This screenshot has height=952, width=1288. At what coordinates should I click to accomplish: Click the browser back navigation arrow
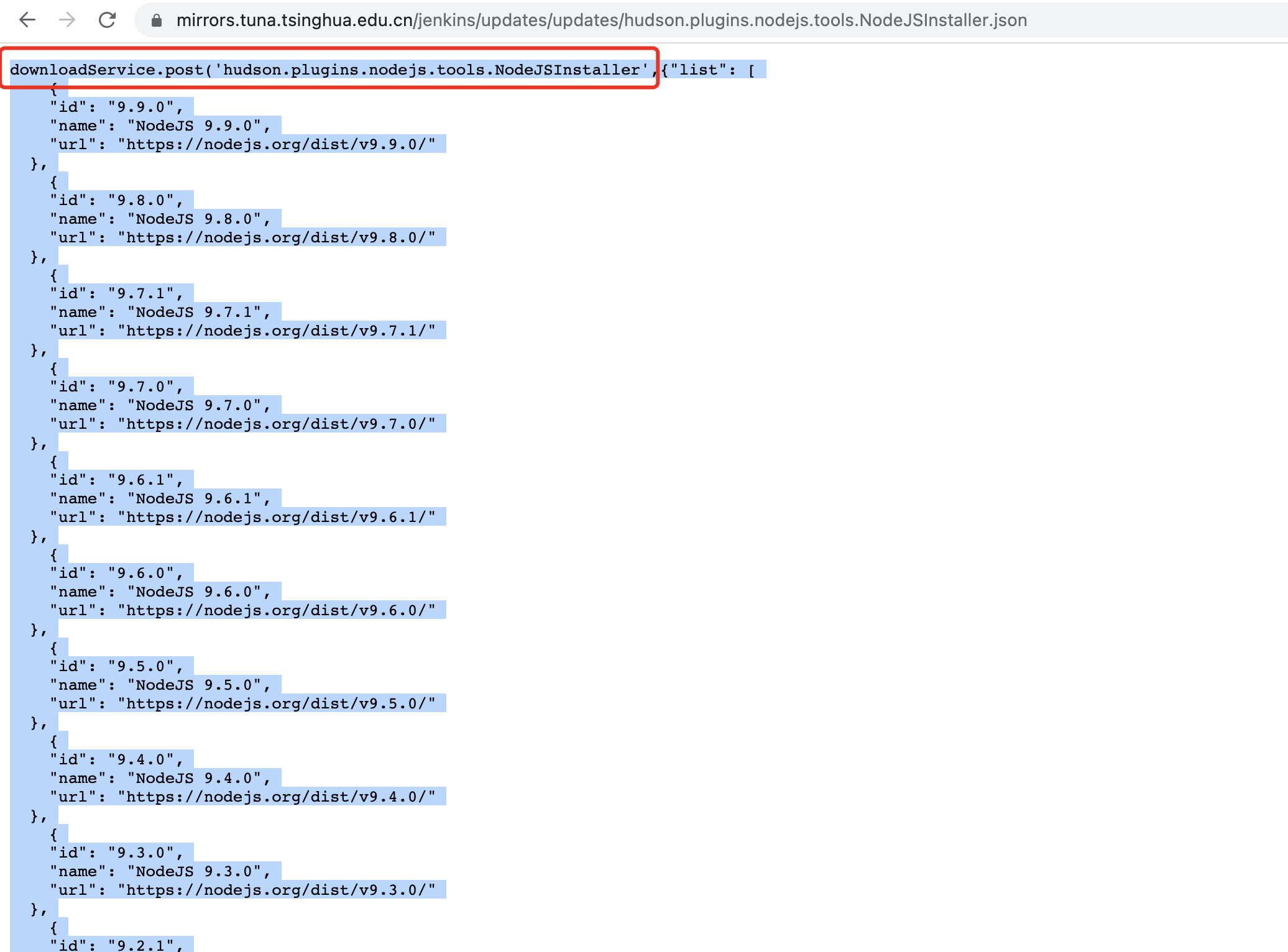pos(27,19)
